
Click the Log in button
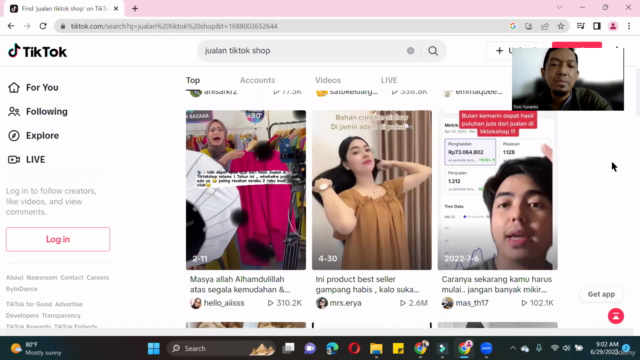click(58, 239)
